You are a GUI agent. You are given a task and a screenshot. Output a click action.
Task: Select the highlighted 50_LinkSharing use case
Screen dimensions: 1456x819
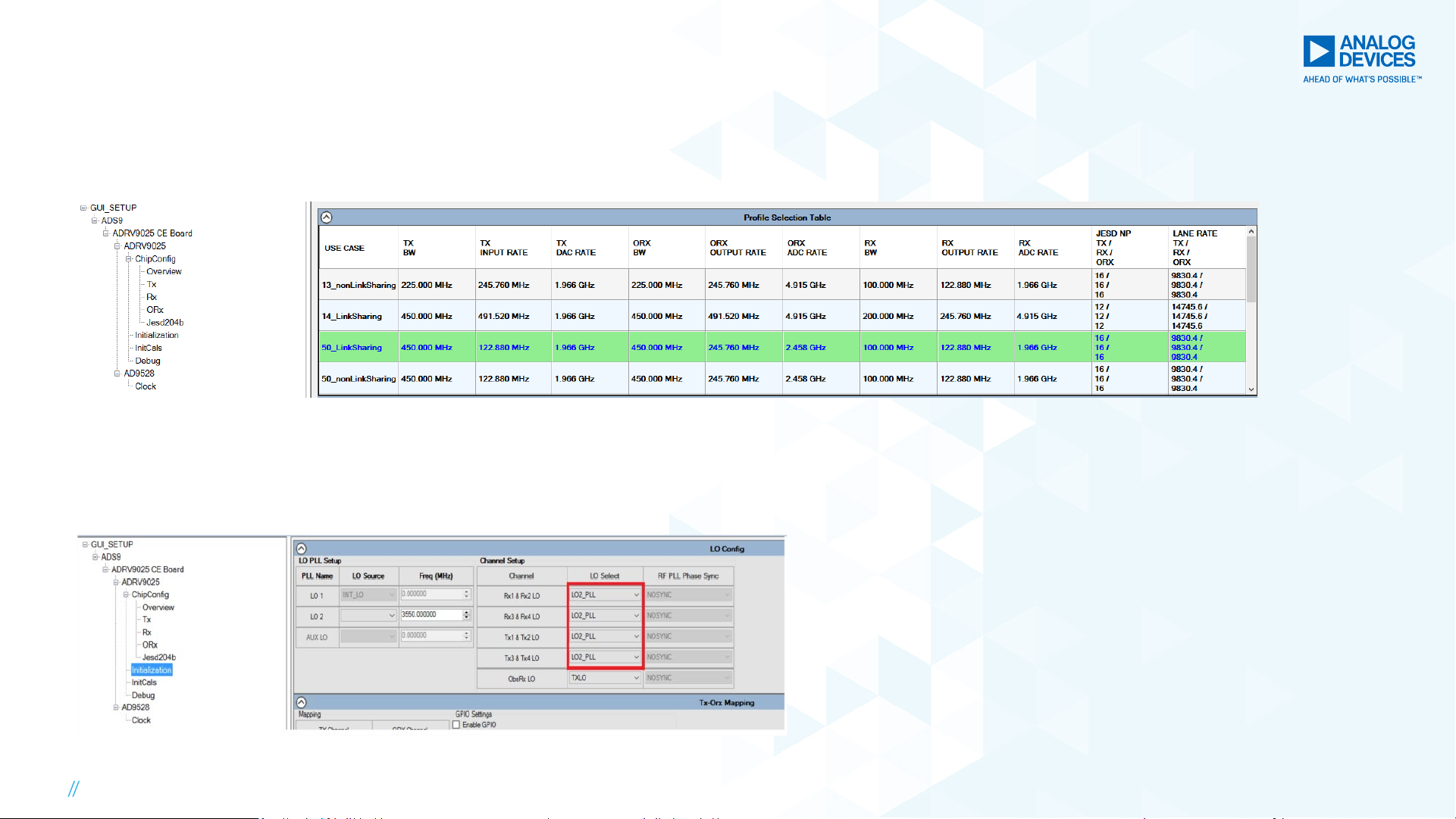tap(782, 347)
